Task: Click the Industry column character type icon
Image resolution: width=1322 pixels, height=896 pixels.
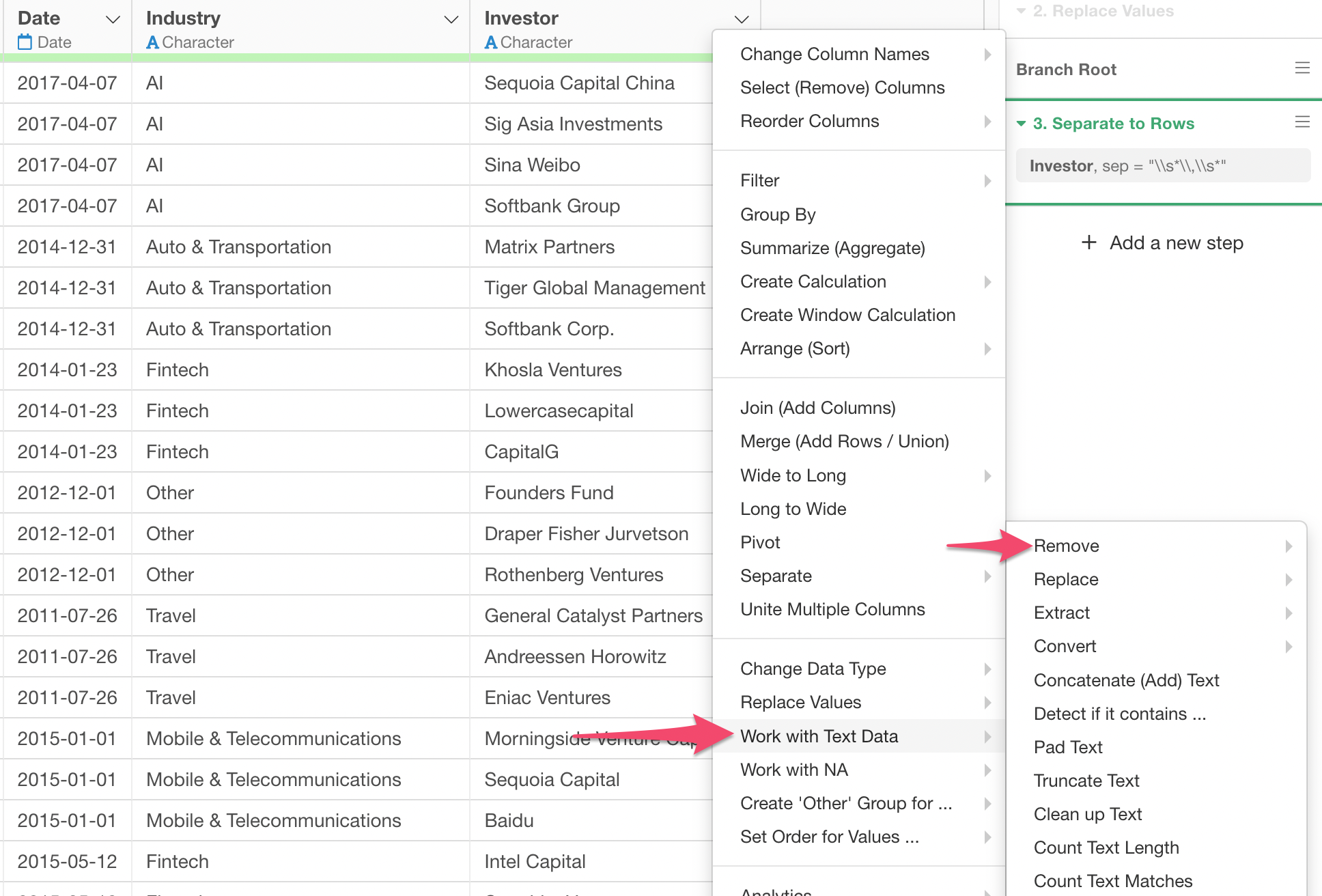Action: [x=152, y=42]
